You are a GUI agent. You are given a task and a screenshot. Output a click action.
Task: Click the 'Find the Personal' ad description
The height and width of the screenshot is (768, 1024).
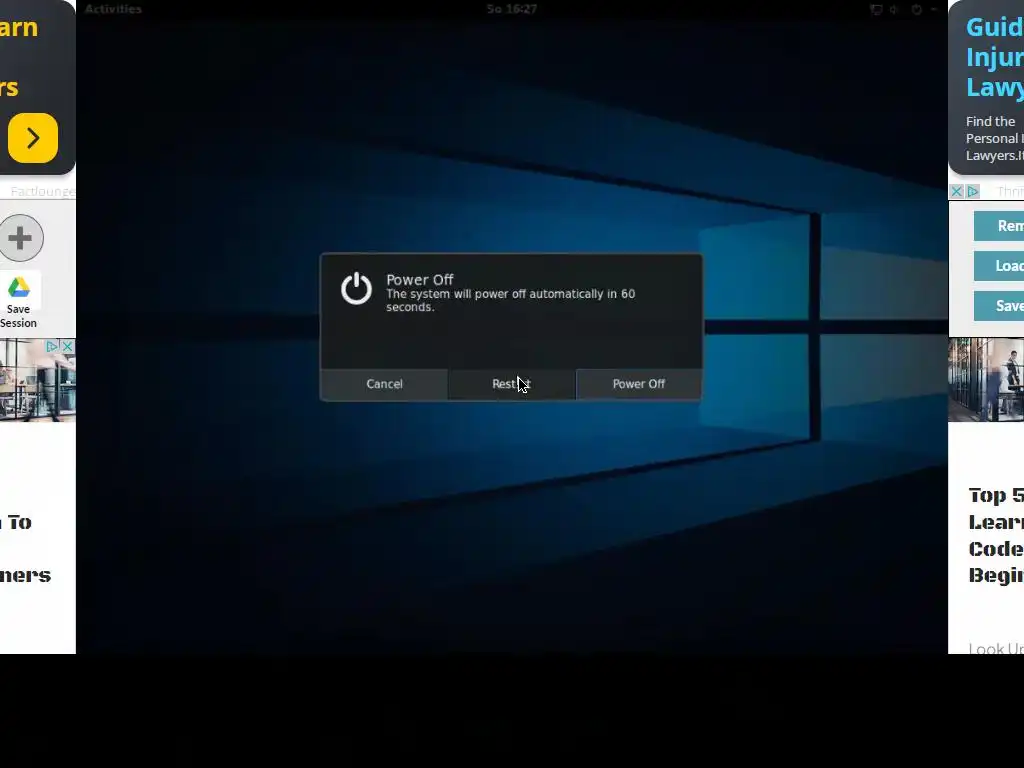click(x=995, y=138)
